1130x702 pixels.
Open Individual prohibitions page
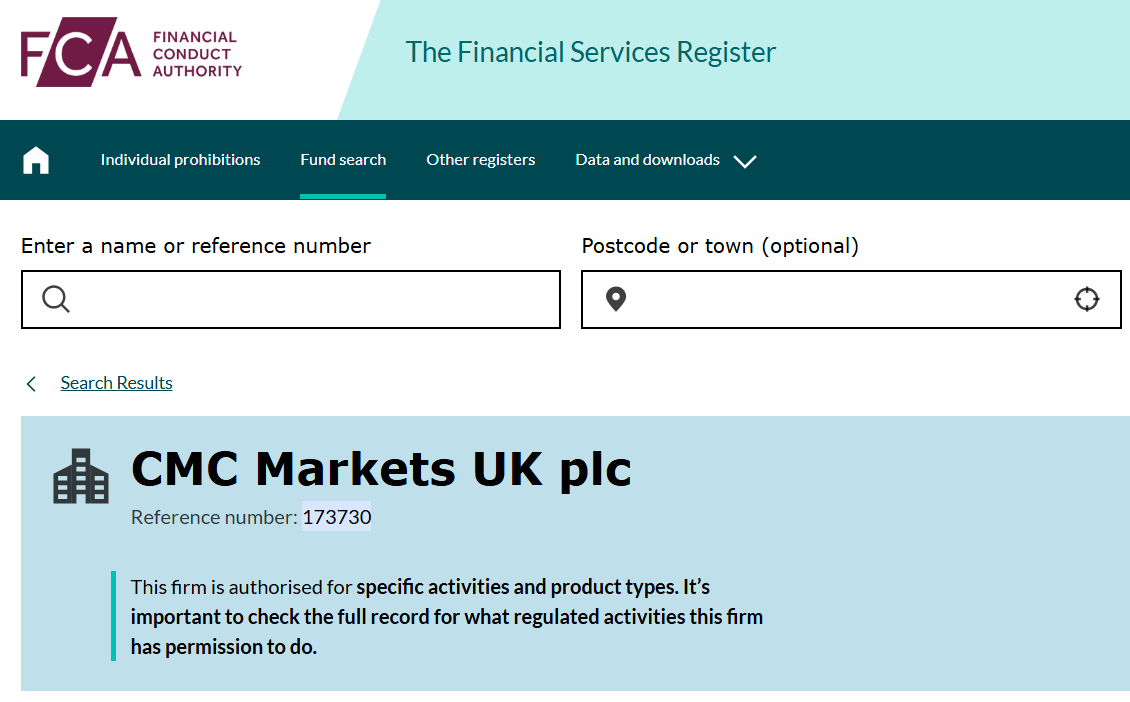click(x=180, y=160)
